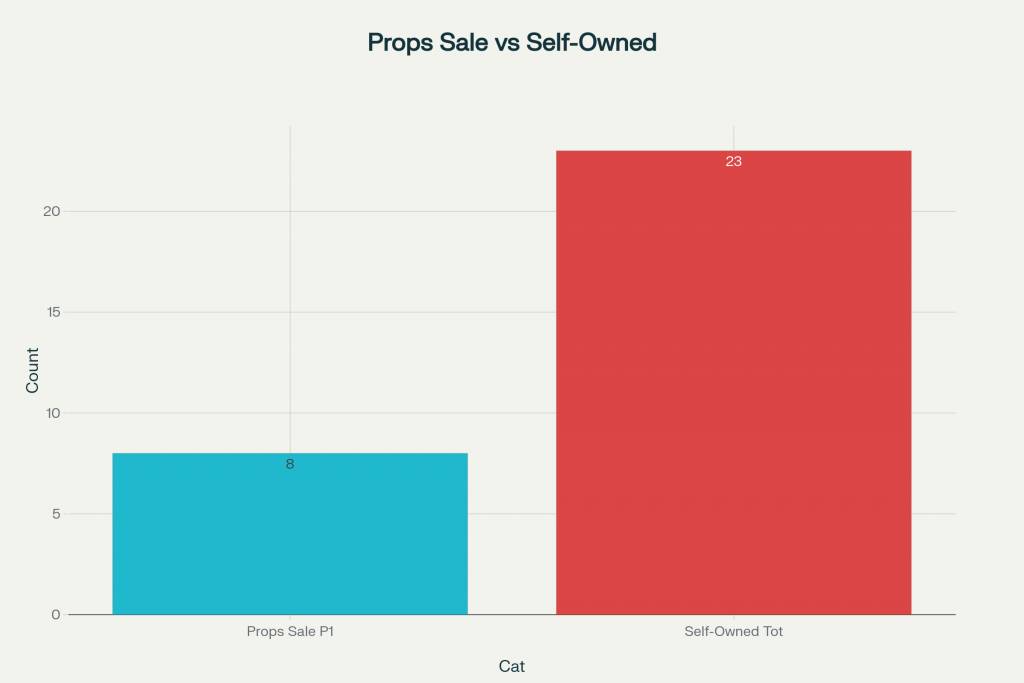Click the vertical gridline above the red bar

(733, 138)
